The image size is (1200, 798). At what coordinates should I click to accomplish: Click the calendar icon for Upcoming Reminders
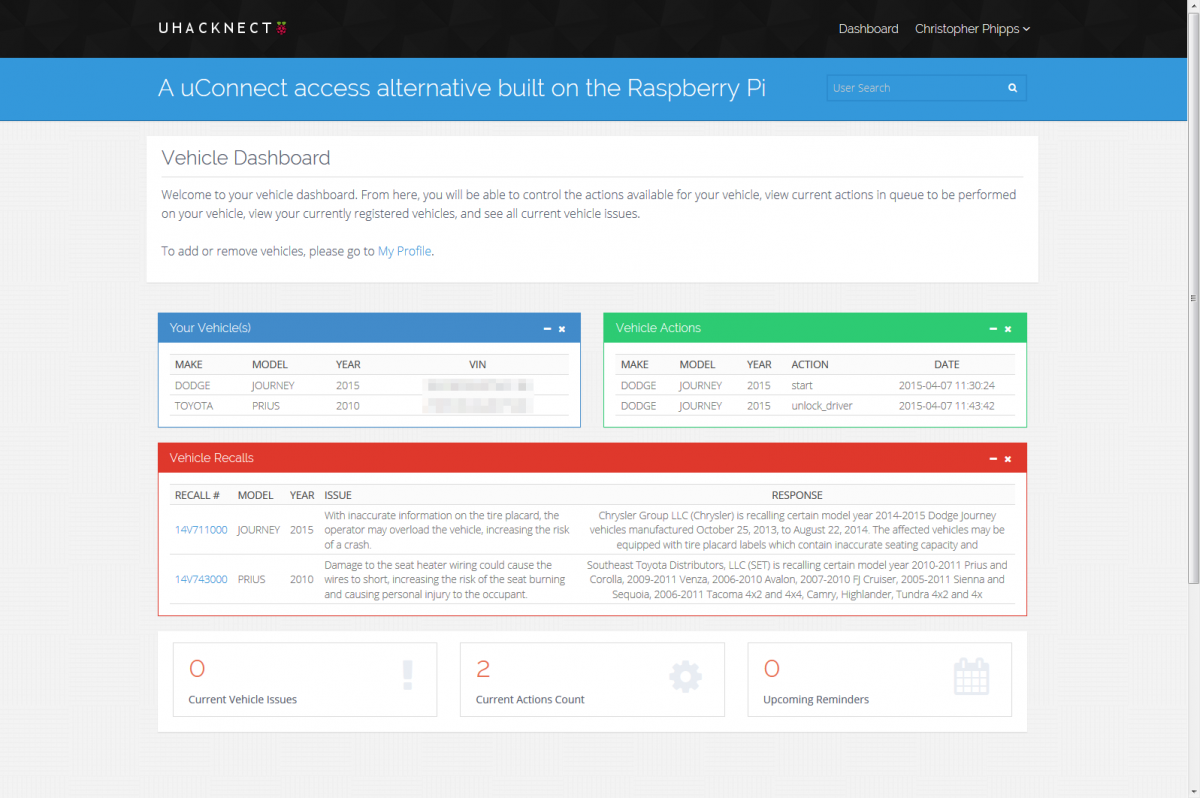point(972,677)
